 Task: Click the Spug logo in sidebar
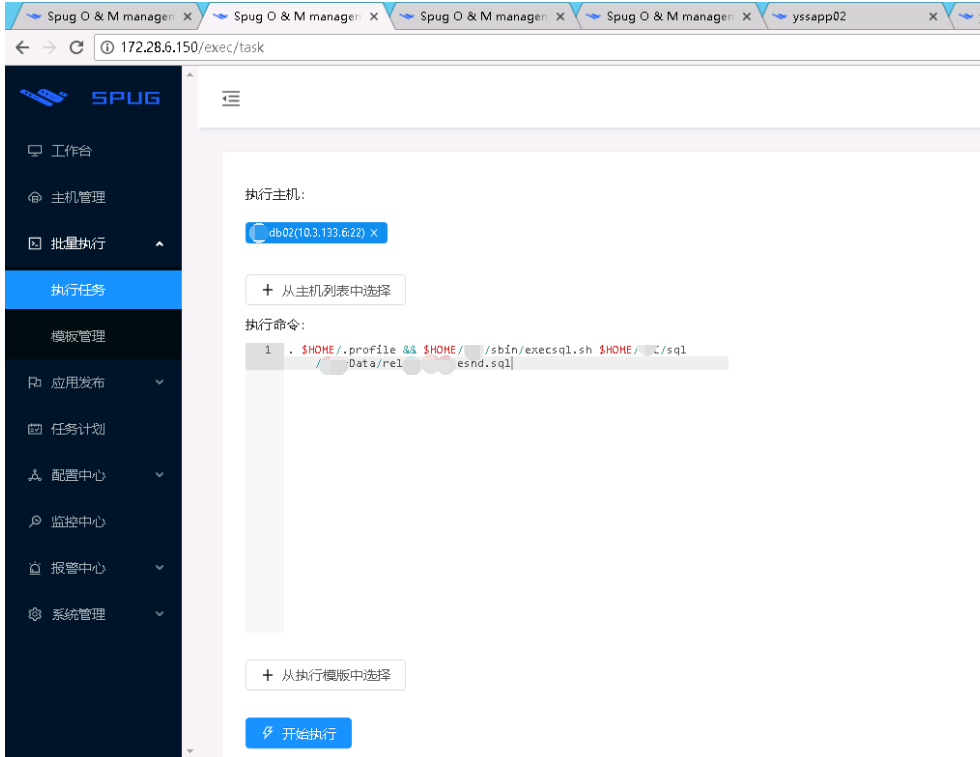(x=91, y=98)
